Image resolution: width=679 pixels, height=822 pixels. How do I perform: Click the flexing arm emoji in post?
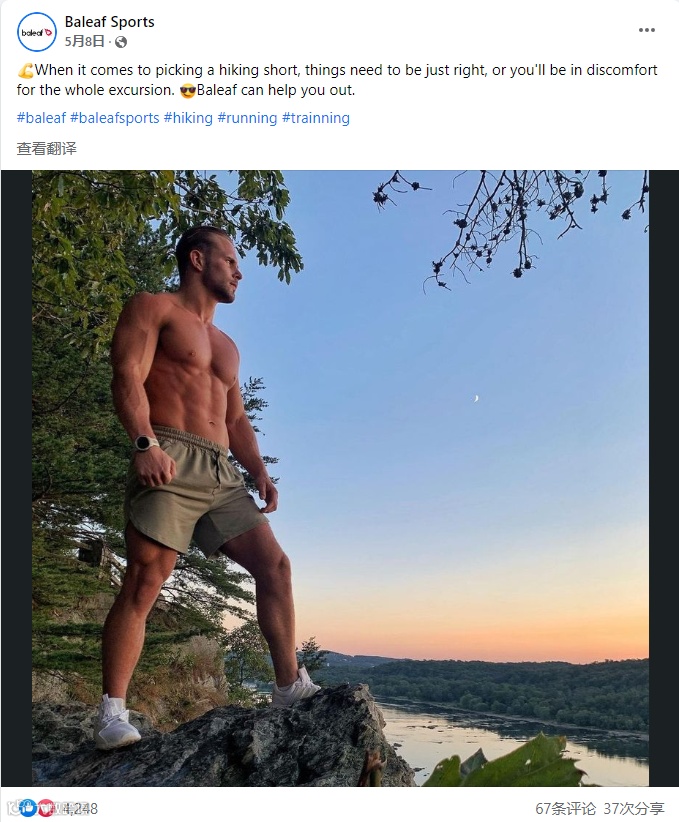[25, 71]
